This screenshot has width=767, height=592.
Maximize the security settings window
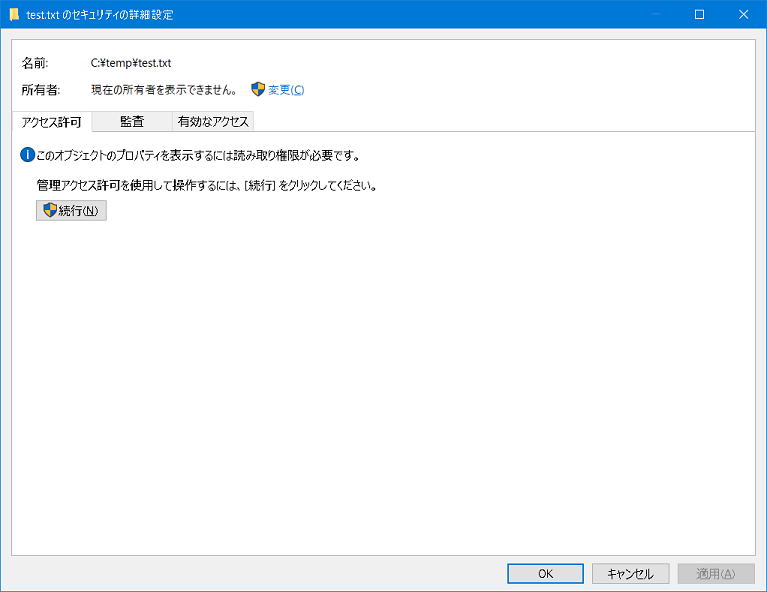[x=699, y=14]
